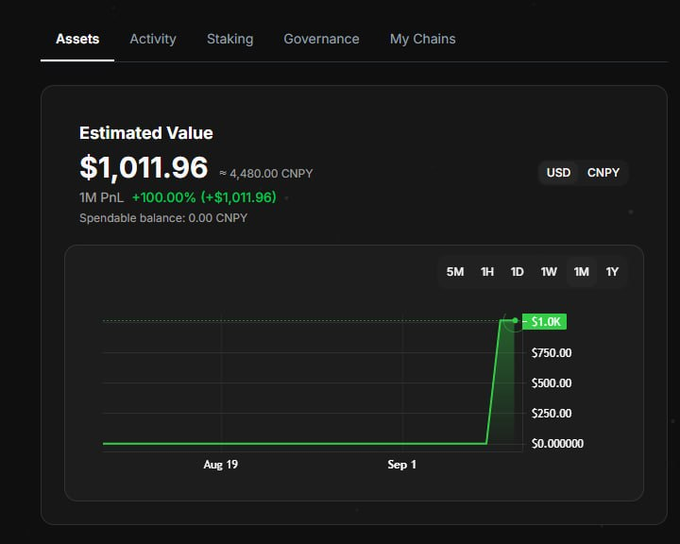This screenshot has width=680, height=544.
Task: Click the Aug 19 axis label
Action: click(x=220, y=465)
